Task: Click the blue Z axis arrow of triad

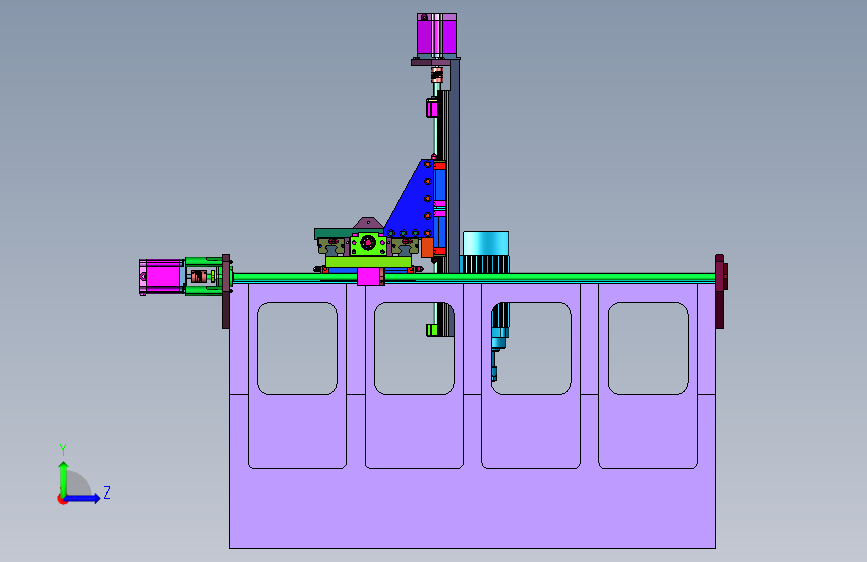Action: click(83, 498)
